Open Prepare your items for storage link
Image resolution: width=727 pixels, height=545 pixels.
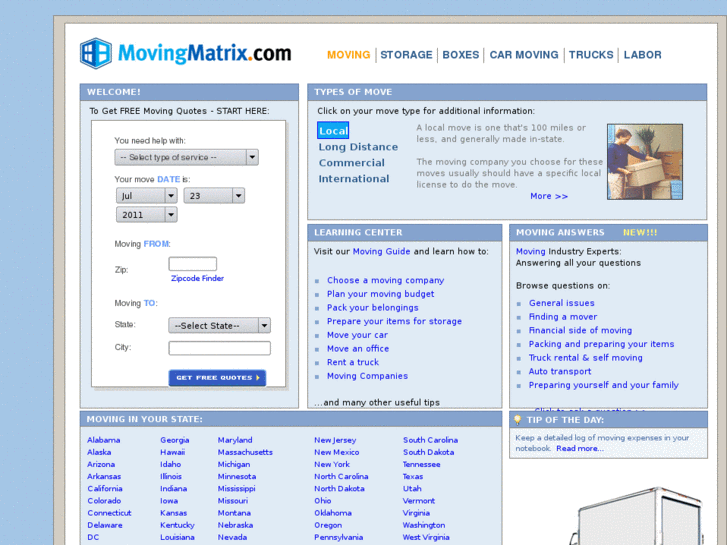(x=394, y=321)
